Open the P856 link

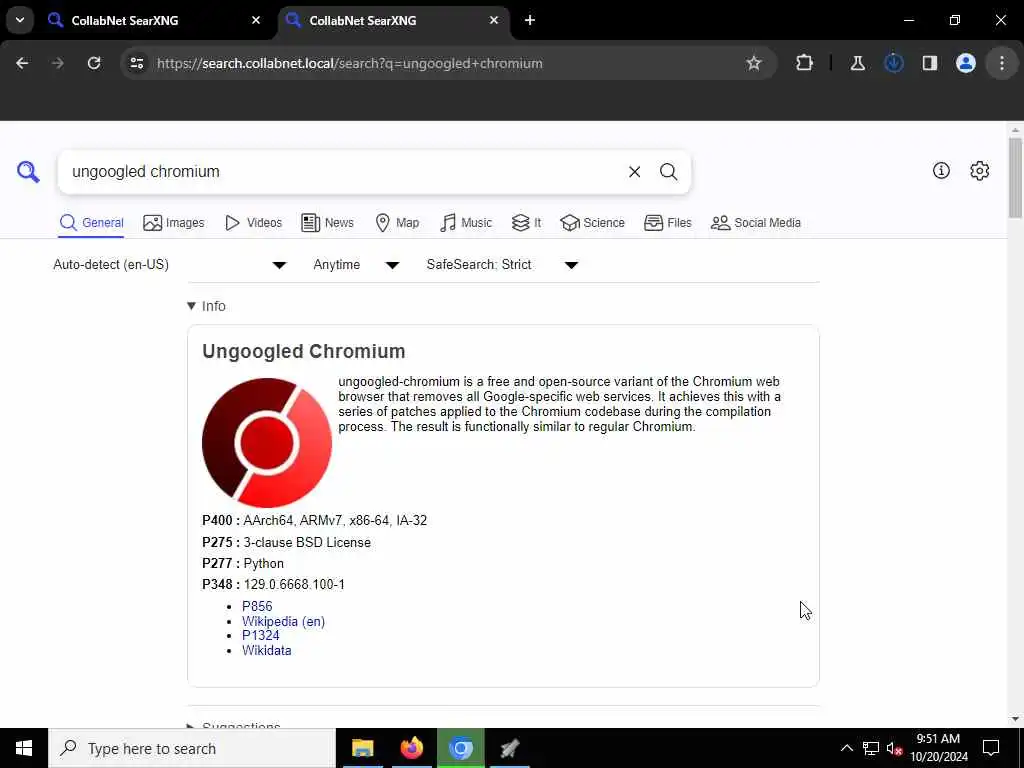tap(257, 606)
